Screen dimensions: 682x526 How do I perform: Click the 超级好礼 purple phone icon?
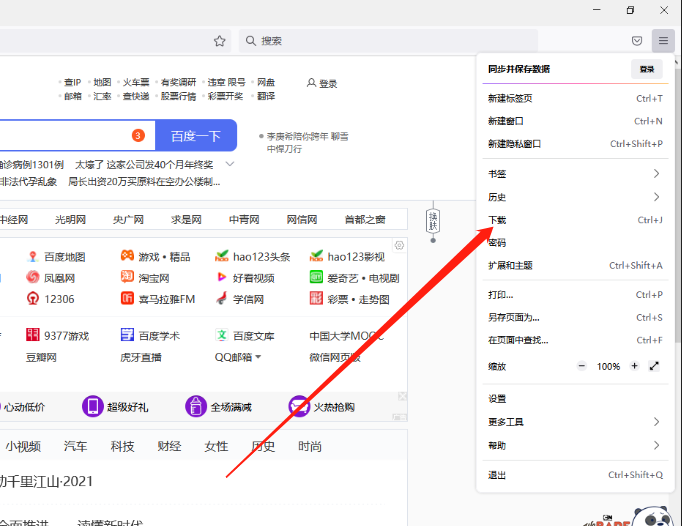[x=93, y=406]
